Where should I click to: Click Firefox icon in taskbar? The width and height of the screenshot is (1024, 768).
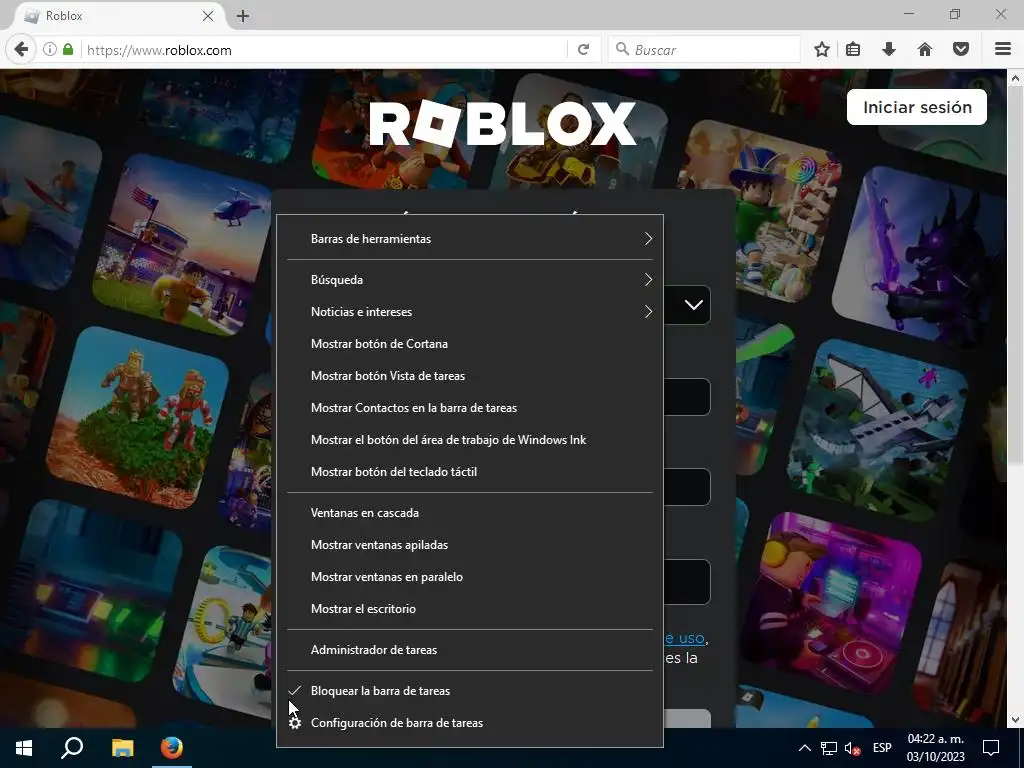click(172, 748)
